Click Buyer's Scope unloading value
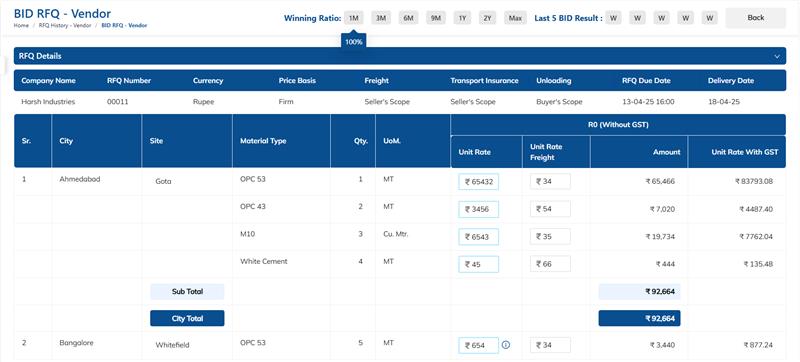Image resolution: width=800 pixels, height=362 pixels. tap(559, 102)
